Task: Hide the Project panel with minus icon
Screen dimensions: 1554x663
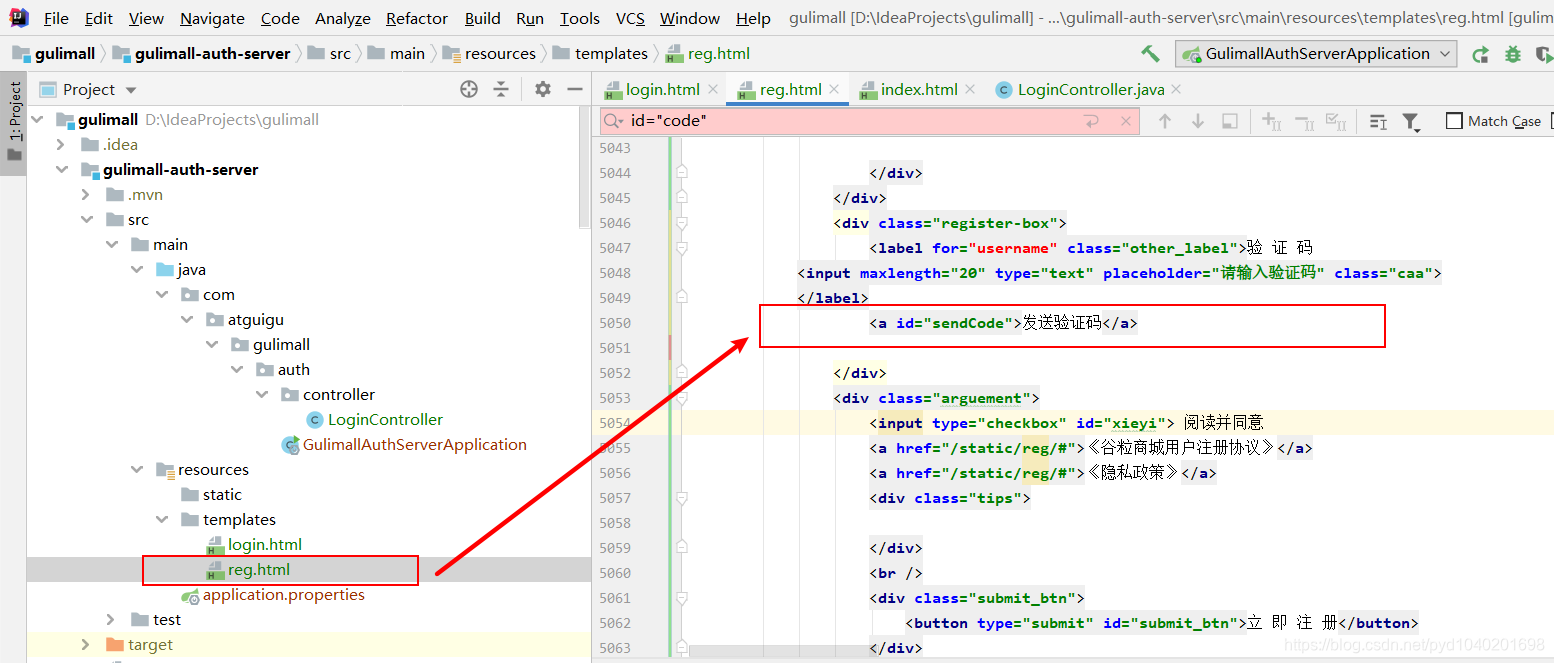Action: [x=575, y=89]
